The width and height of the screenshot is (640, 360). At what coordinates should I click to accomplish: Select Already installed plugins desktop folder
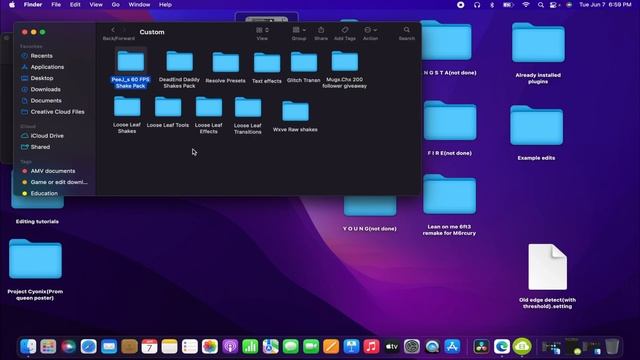[538, 43]
